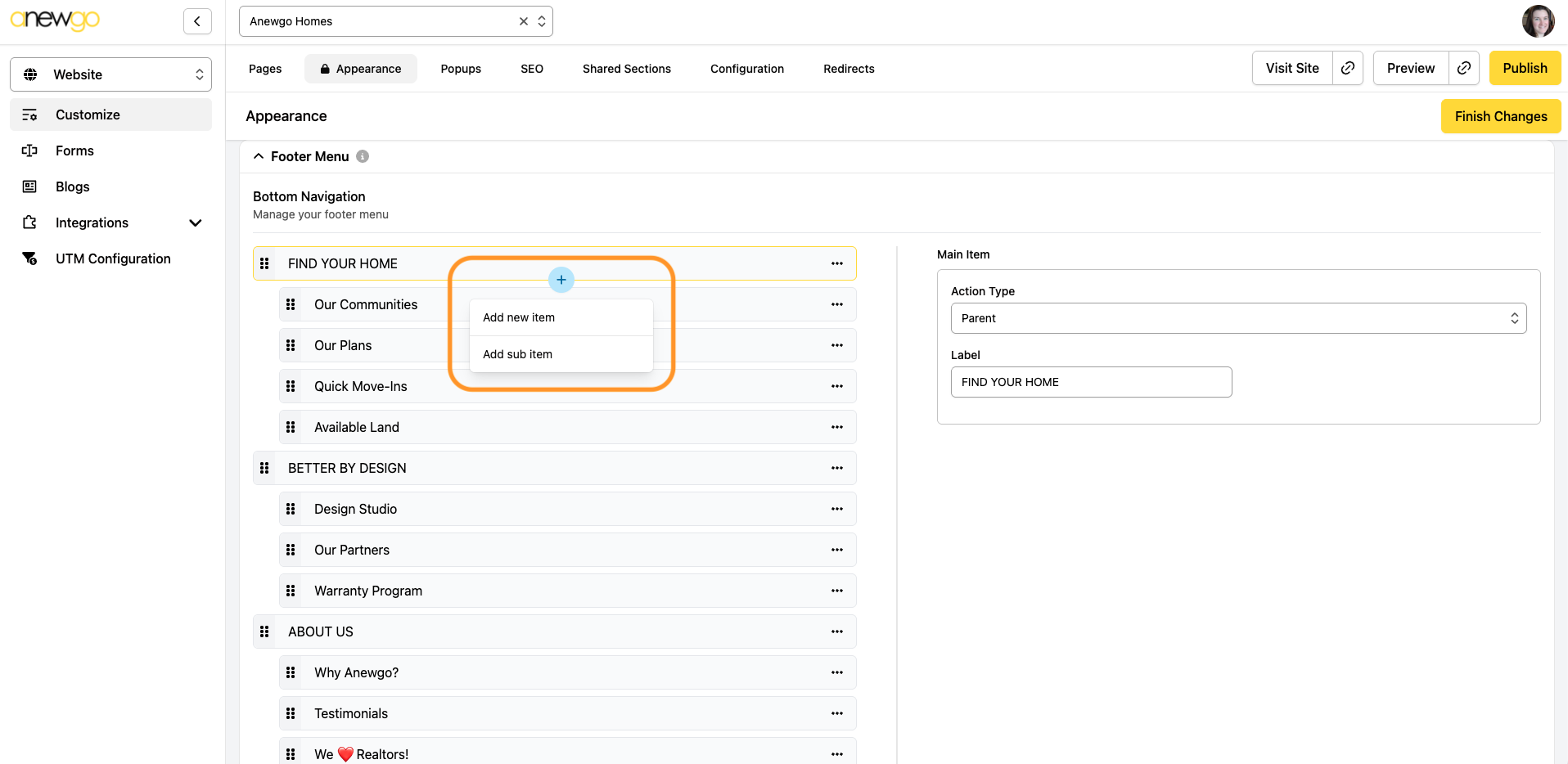This screenshot has width=1568, height=764.
Task: Open the Action Type dropdown
Action: tap(1237, 318)
